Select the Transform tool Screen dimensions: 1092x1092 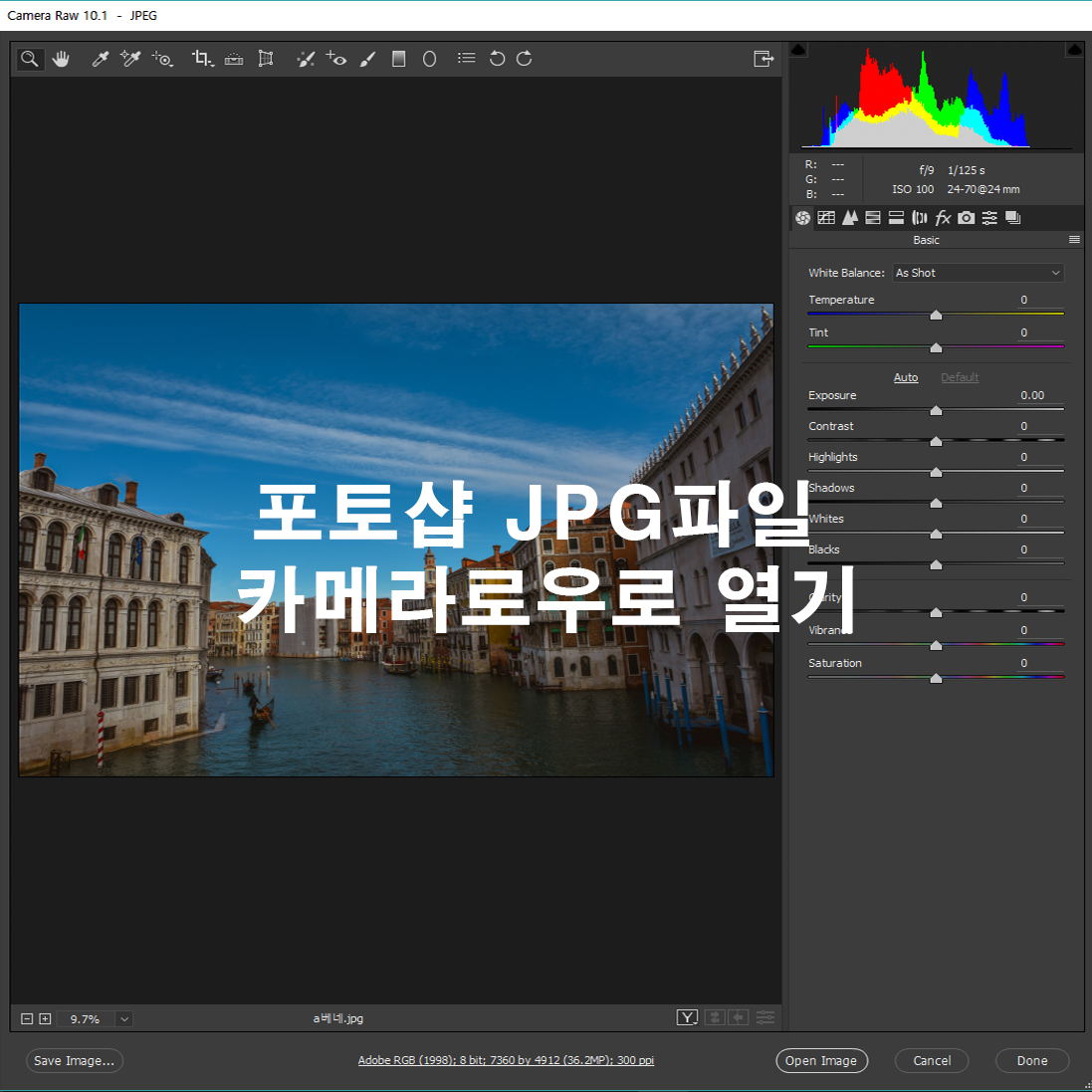click(266, 59)
